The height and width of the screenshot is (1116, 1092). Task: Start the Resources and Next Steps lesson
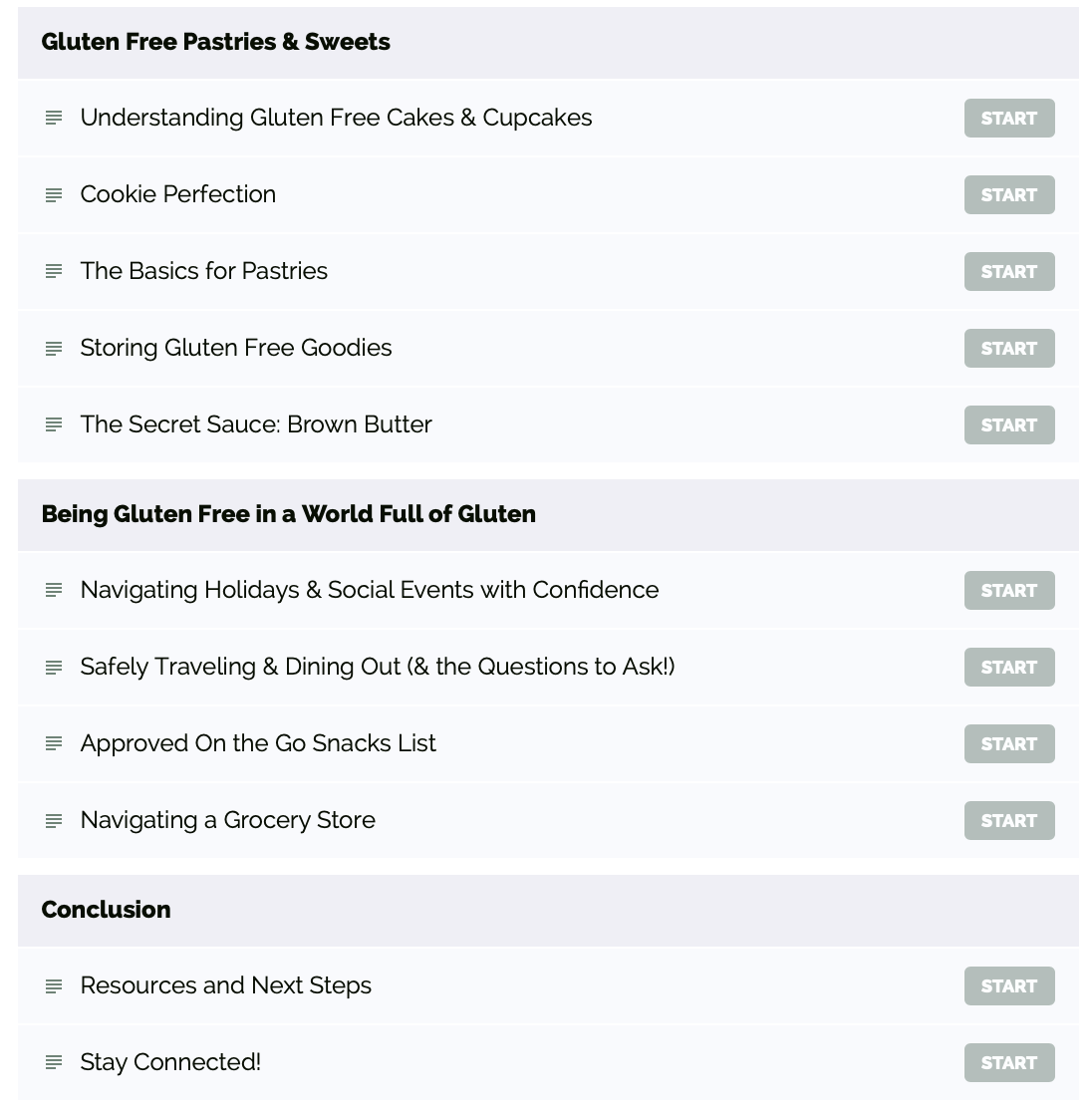pyautogui.click(x=1009, y=985)
